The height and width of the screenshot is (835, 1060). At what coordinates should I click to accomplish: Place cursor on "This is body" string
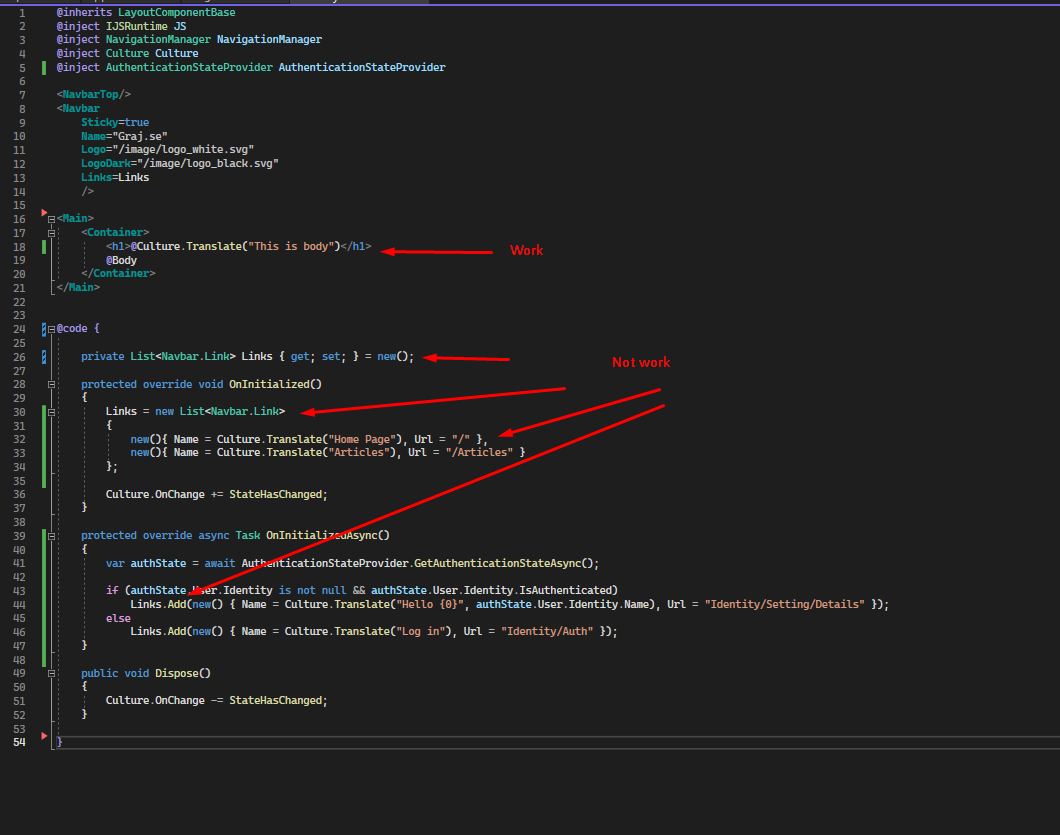coord(290,246)
